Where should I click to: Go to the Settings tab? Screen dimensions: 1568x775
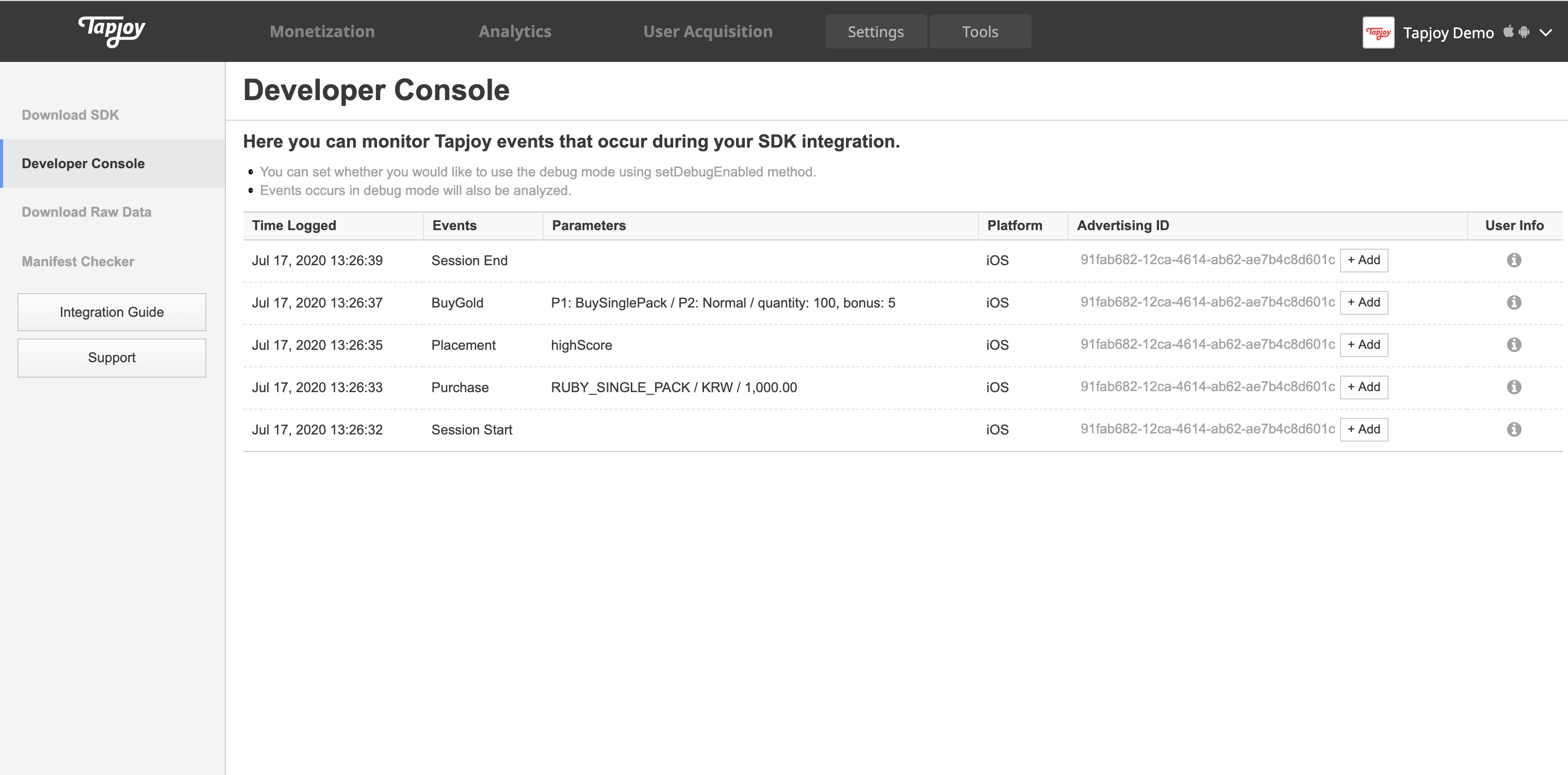[x=876, y=31]
